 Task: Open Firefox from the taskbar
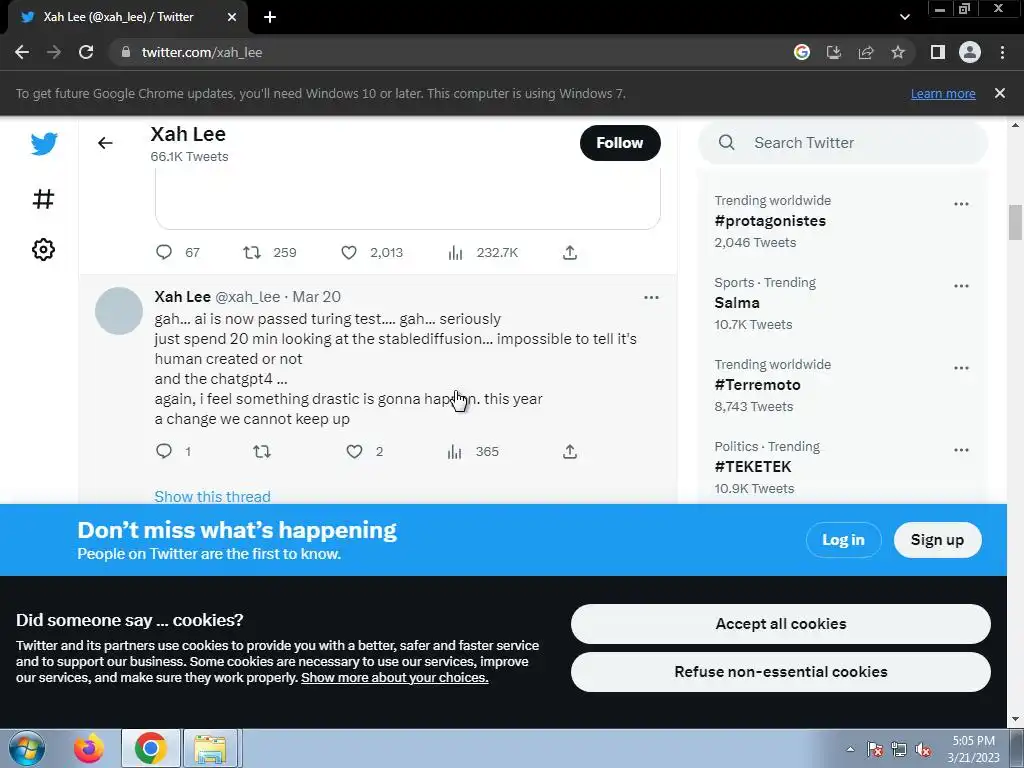point(89,748)
